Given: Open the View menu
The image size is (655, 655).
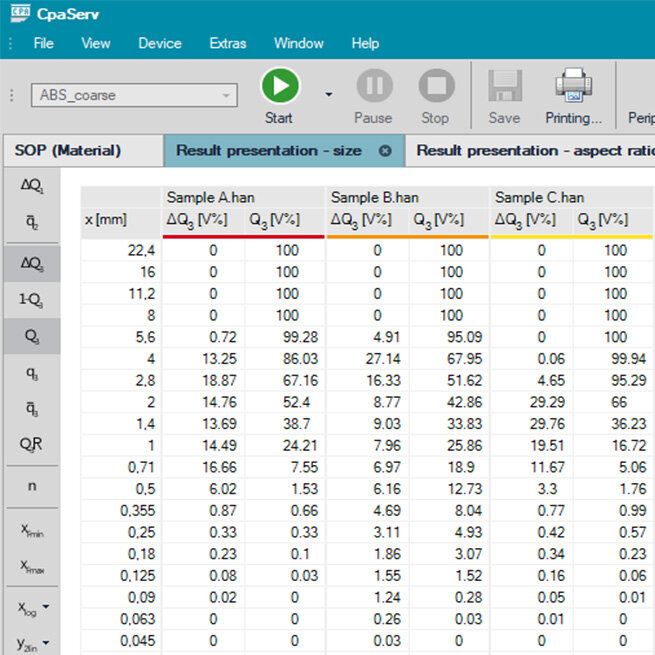Looking at the screenshot, I should pyautogui.click(x=96, y=43).
